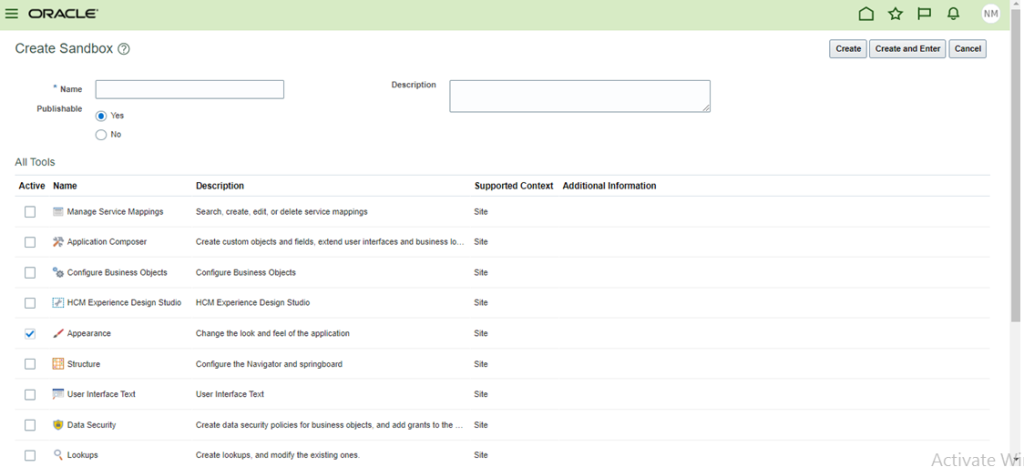Enable the Data Security checkbox
Image resolution: width=1024 pixels, height=467 pixels.
[30, 425]
